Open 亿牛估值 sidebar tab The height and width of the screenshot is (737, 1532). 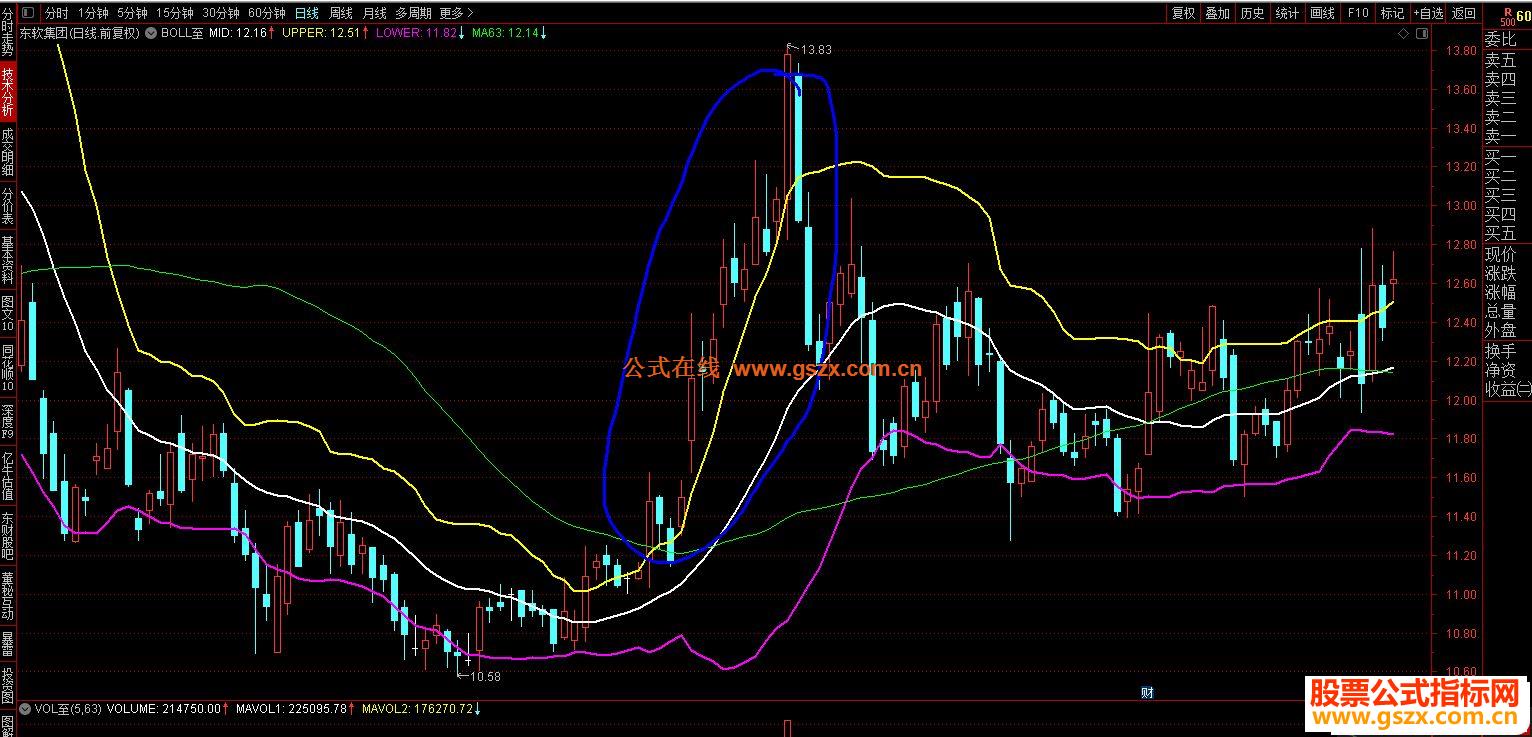coord(8,477)
